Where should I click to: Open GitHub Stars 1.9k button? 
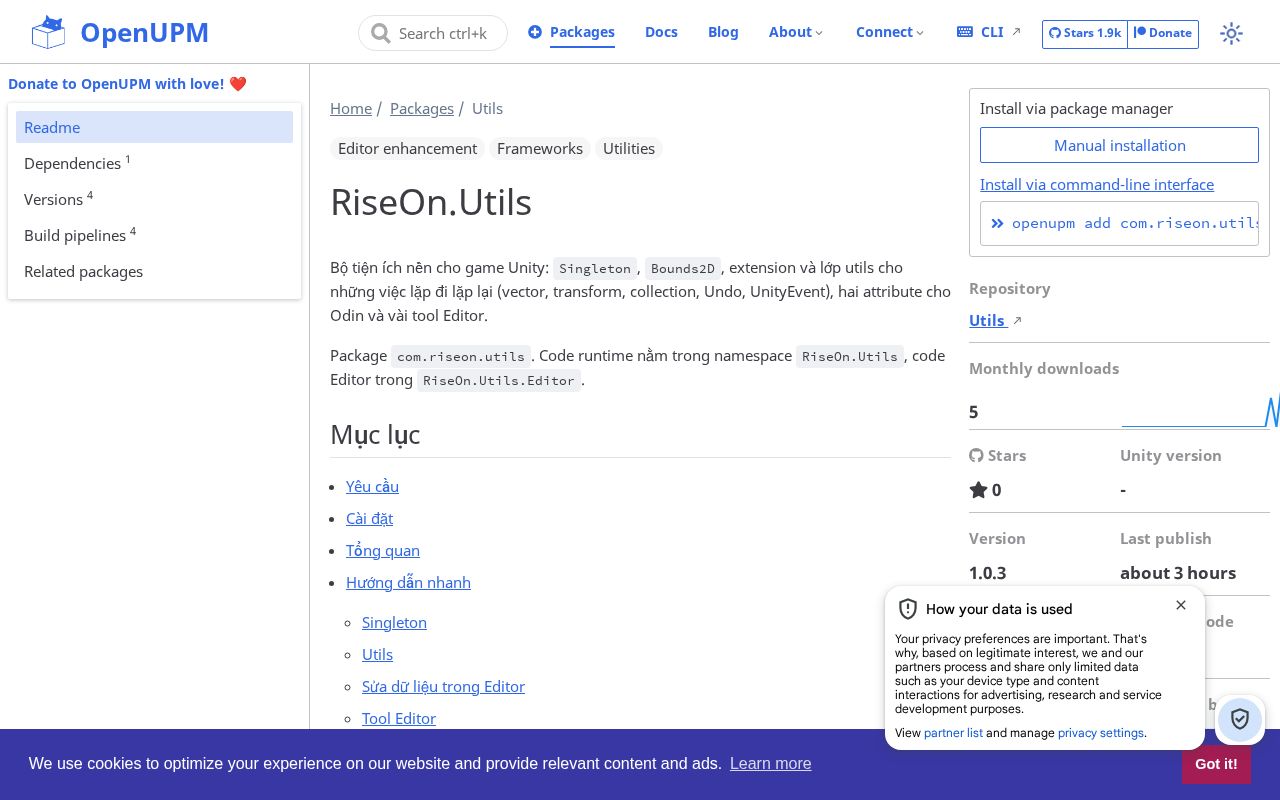(1085, 33)
